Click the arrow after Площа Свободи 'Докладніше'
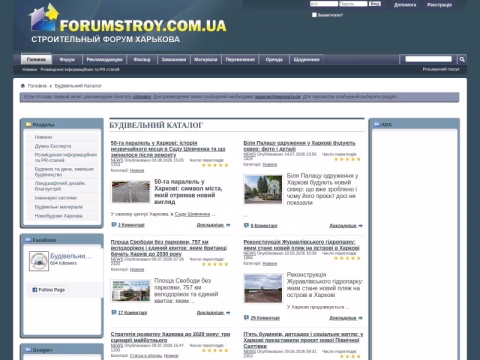Viewport: 480px width, 360px height. tap(228, 313)
